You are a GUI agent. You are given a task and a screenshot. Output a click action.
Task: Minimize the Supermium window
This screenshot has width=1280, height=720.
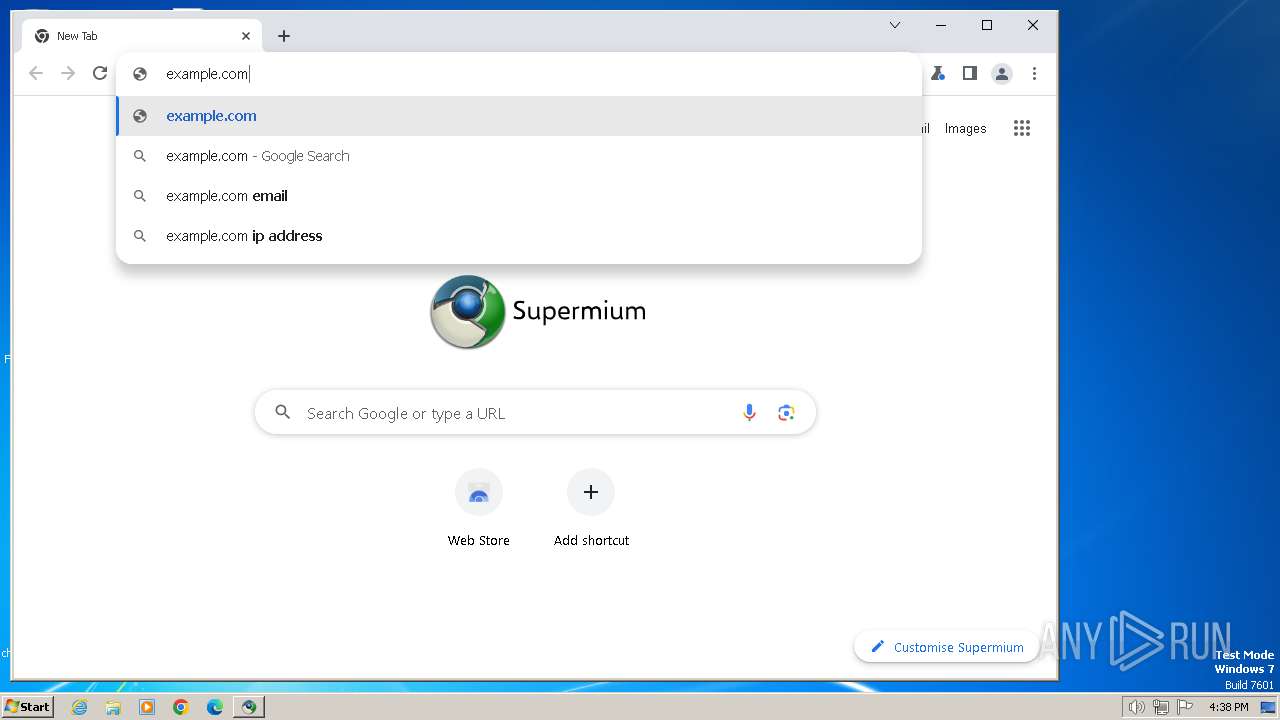941,25
